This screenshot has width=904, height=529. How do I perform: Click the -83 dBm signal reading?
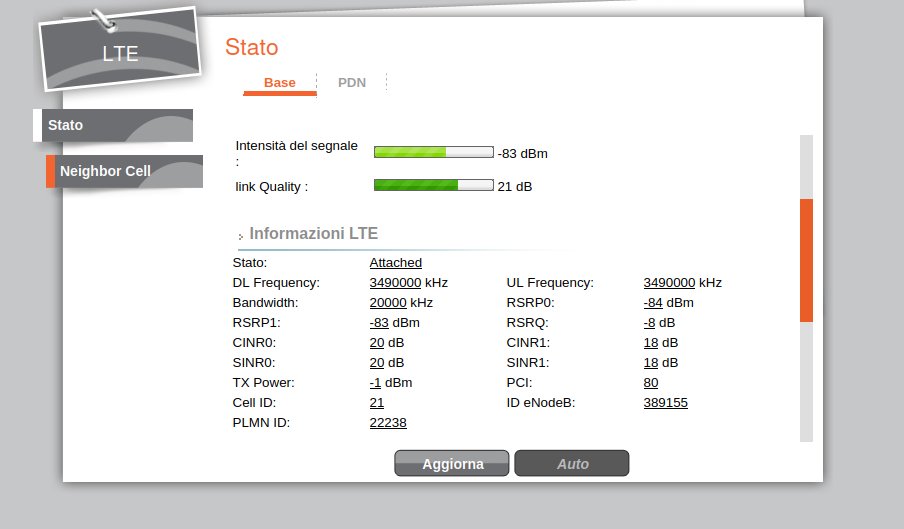(523, 154)
